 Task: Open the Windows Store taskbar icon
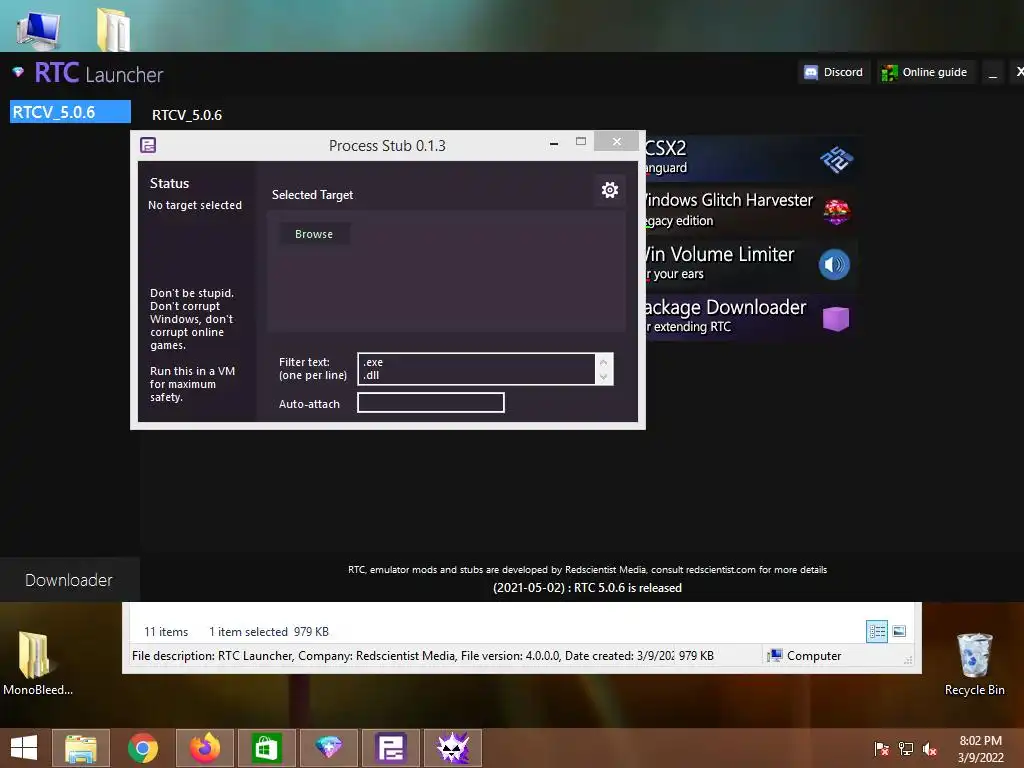coord(266,748)
